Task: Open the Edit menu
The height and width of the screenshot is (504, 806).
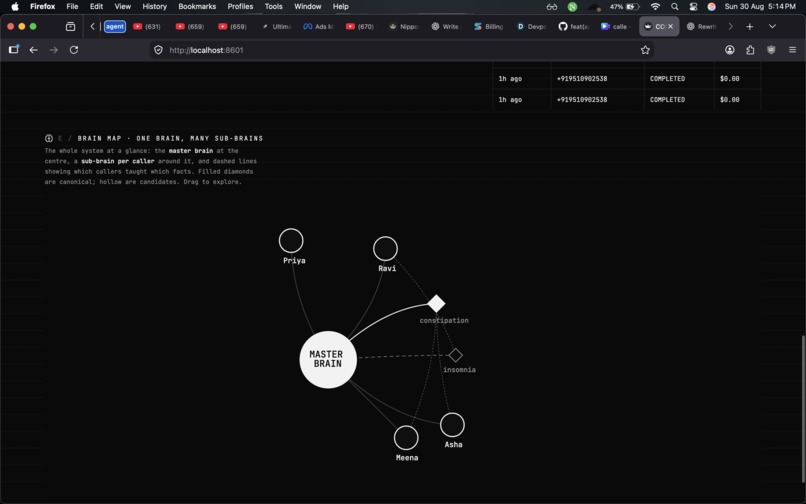Action: tap(96, 7)
